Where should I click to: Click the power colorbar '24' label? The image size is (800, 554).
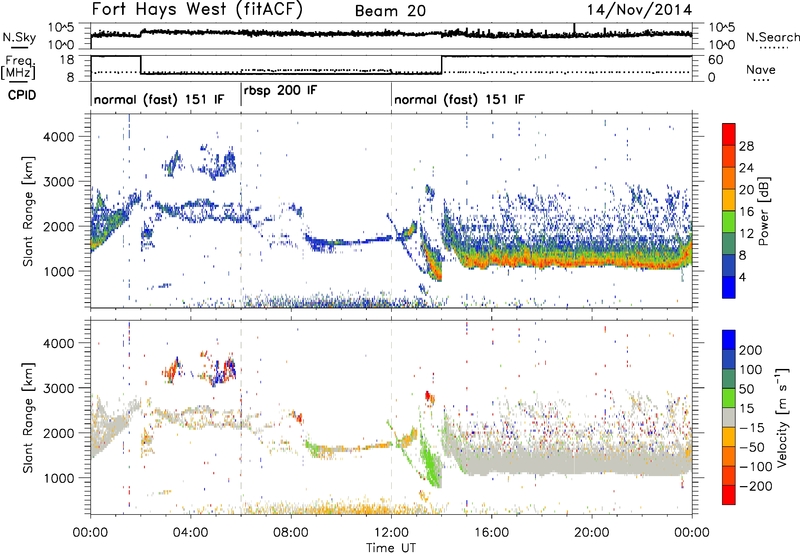746,168
